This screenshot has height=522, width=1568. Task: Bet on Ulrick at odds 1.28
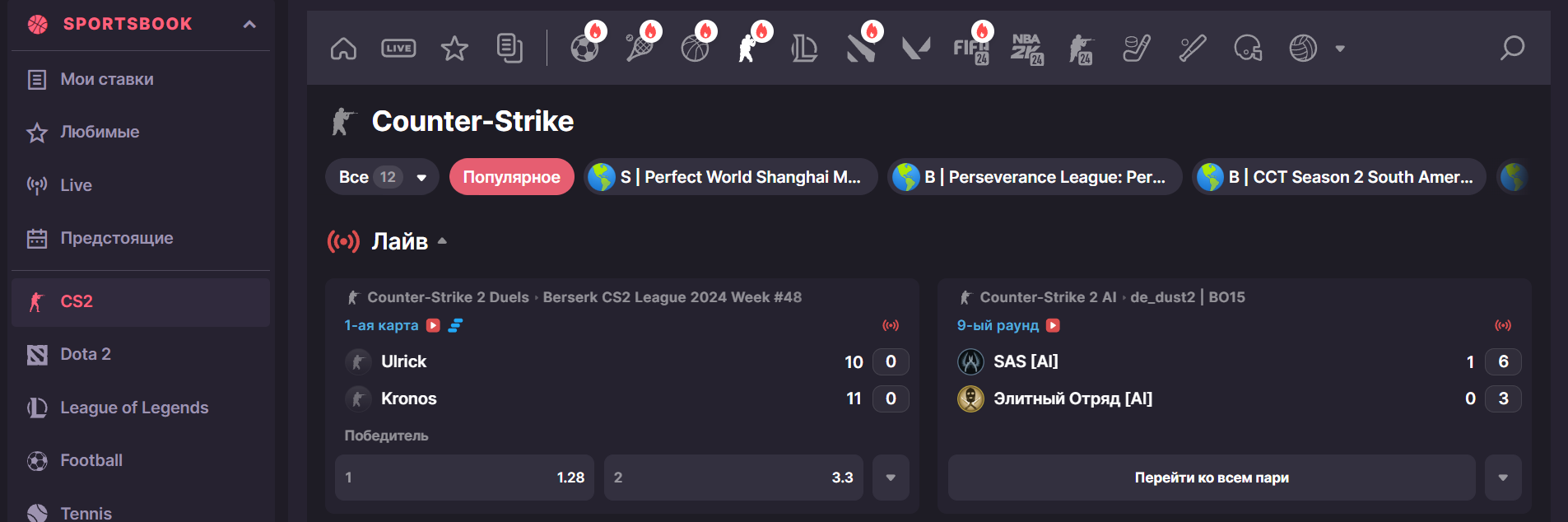pyautogui.click(x=465, y=478)
